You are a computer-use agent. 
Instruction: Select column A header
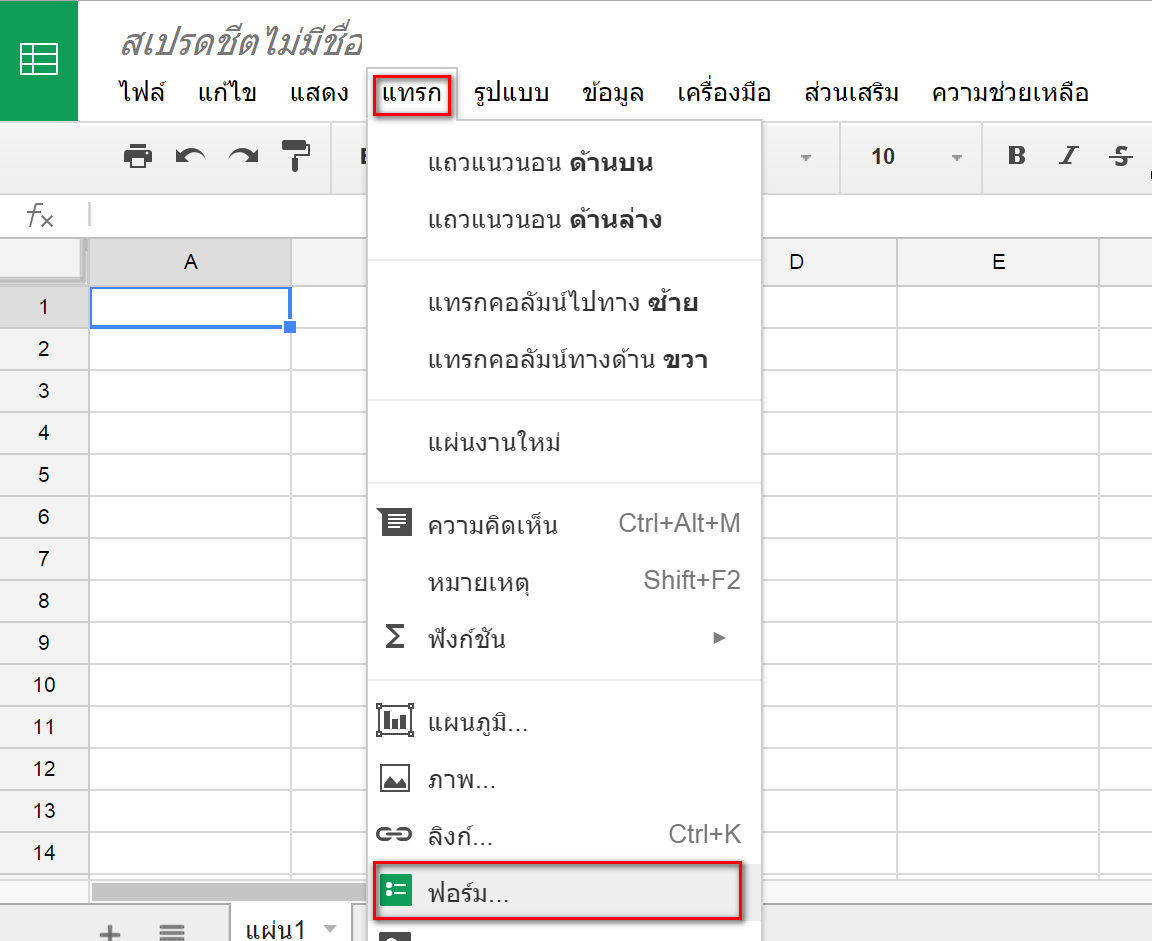click(x=190, y=262)
